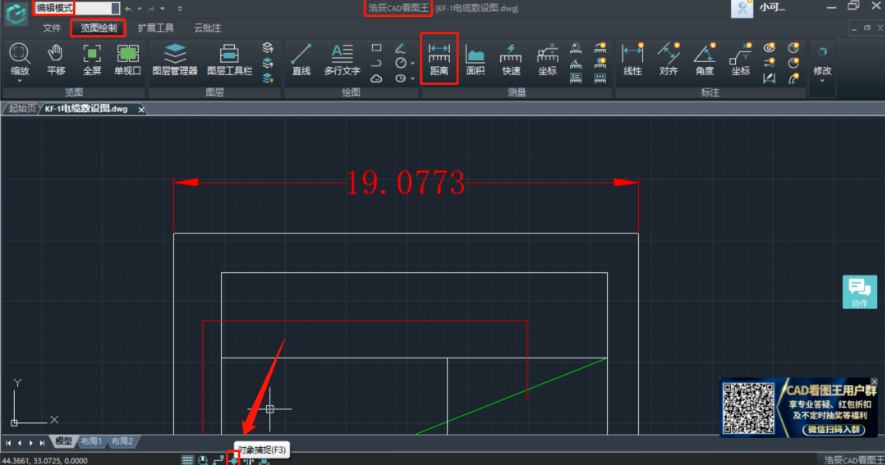The width and height of the screenshot is (885, 465).
Task: Toggle the magnifier-style status bar button
Action: tap(203, 460)
